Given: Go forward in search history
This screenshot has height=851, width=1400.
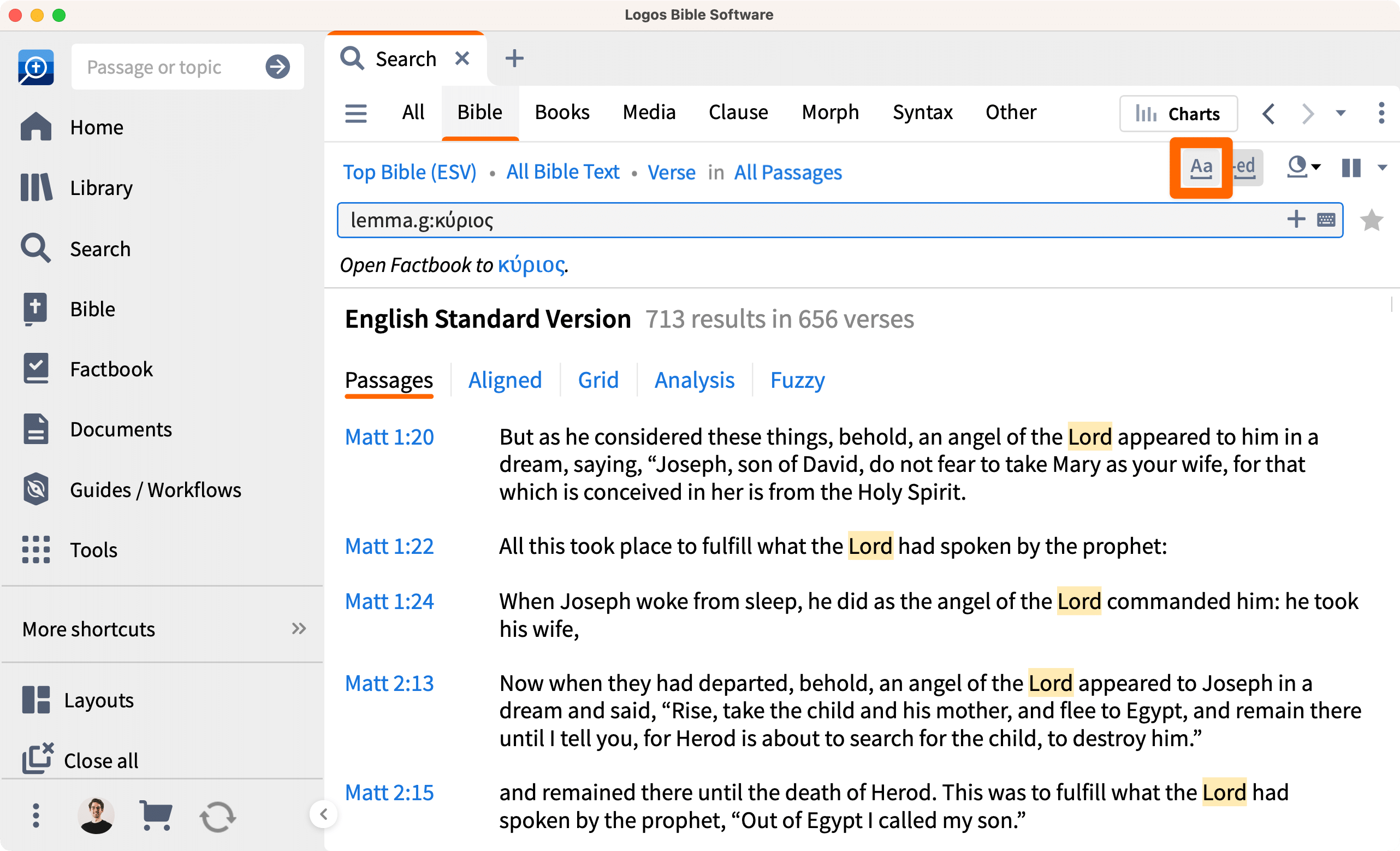Looking at the screenshot, I should point(1307,114).
